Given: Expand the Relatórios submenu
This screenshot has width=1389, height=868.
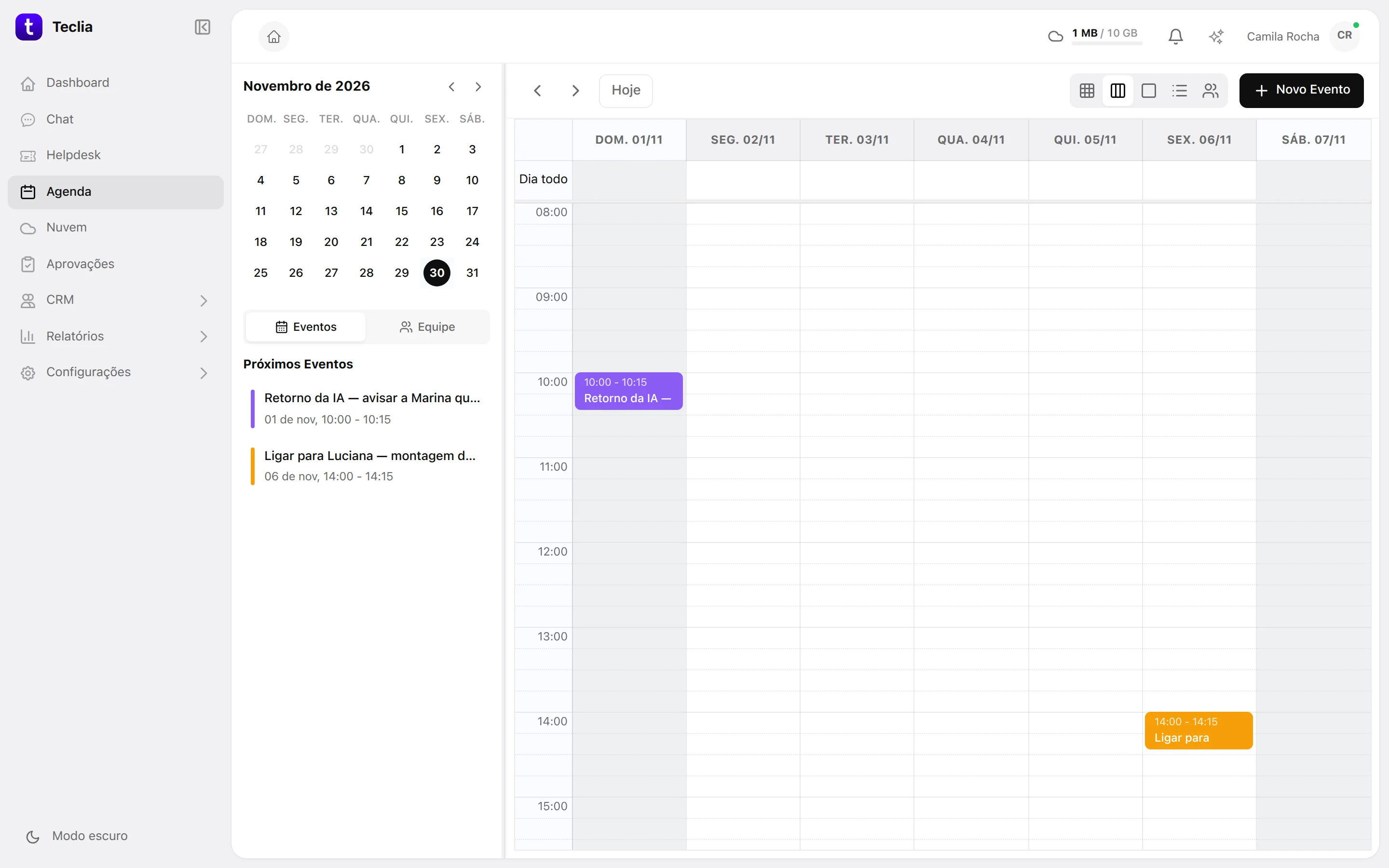Looking at the screenshot, I should (x=204, y=337).
